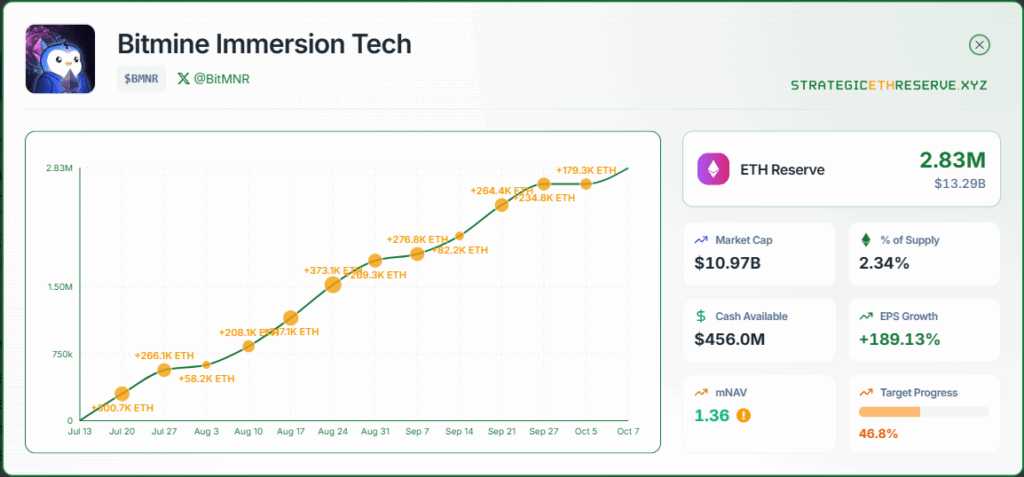The image size is (1024, 477).
Task: Open the StrategicETHReserve.xyz link
Action: pyautogui.click(x=889, y=85)
